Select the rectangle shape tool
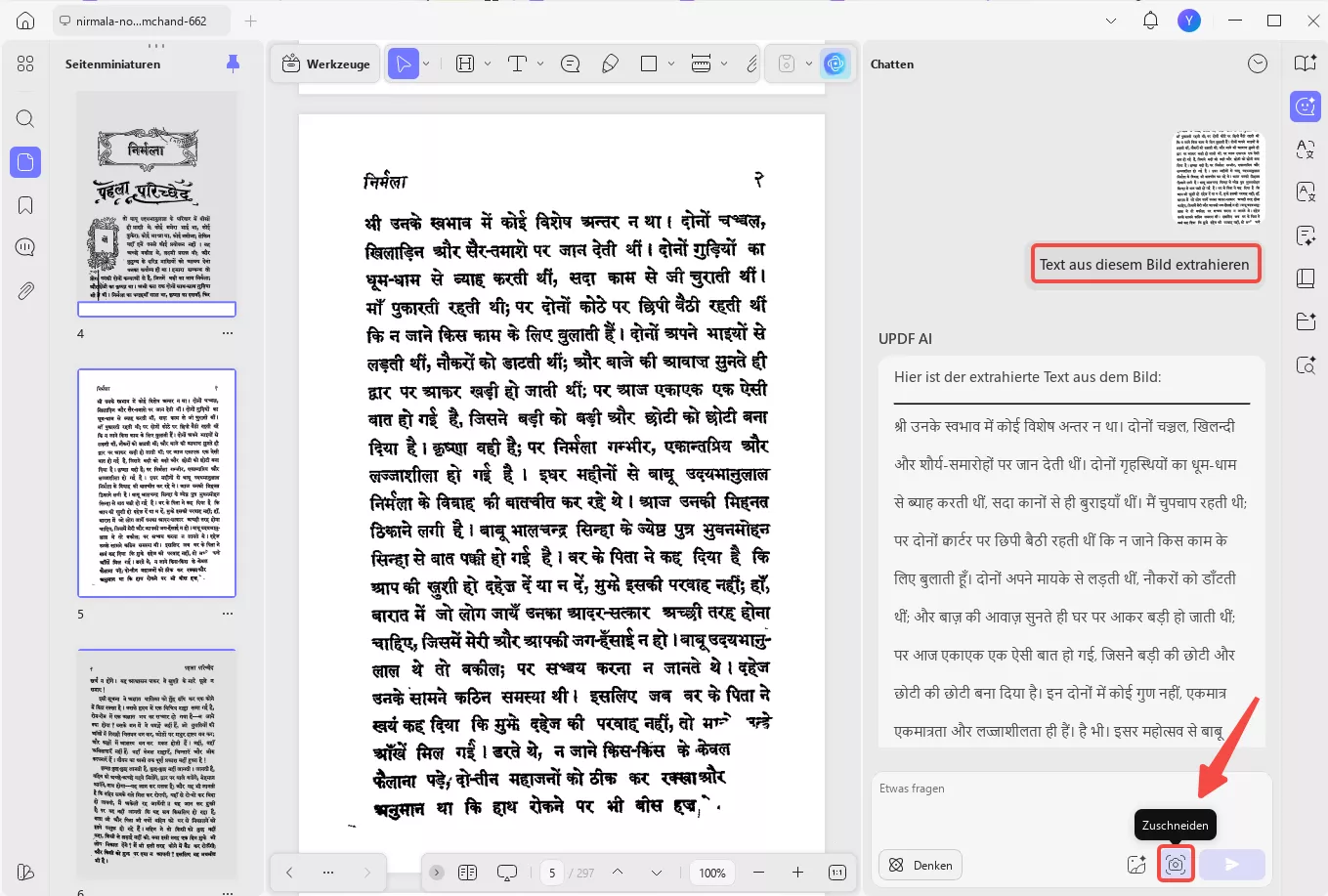The image size is (1328, 896). pos(649,64)
